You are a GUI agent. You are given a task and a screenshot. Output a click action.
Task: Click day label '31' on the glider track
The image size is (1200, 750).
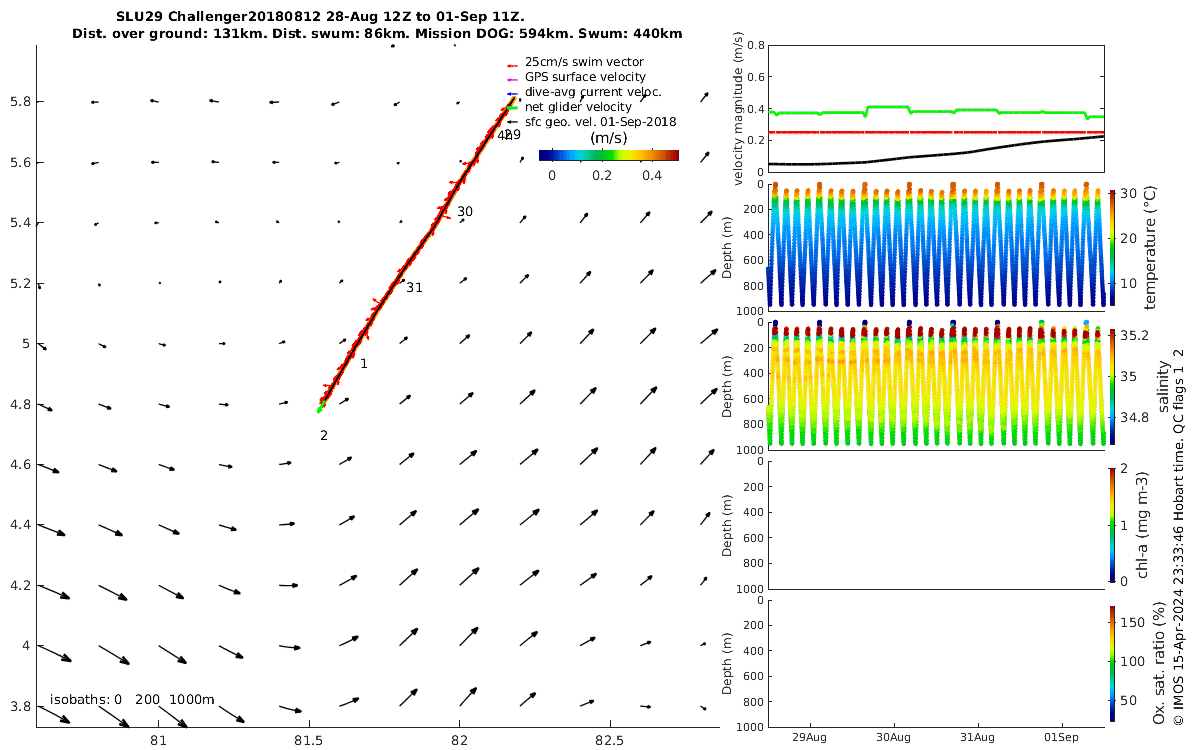[414, 288]
